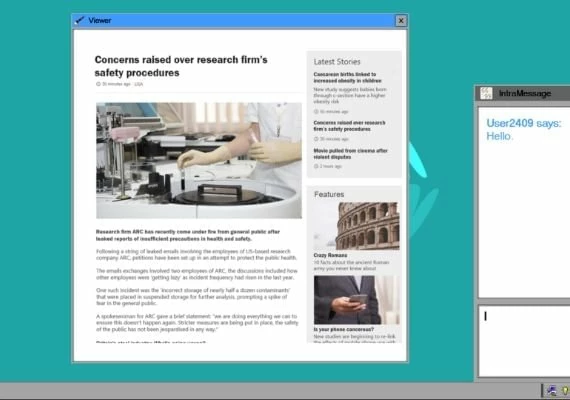Open Caesarean births linked to obesity story

[x=347, y=77]
